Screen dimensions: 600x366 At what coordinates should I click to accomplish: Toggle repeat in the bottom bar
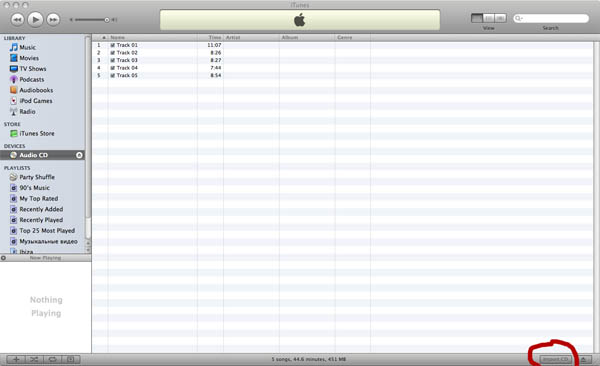click(x=52, y=359)
